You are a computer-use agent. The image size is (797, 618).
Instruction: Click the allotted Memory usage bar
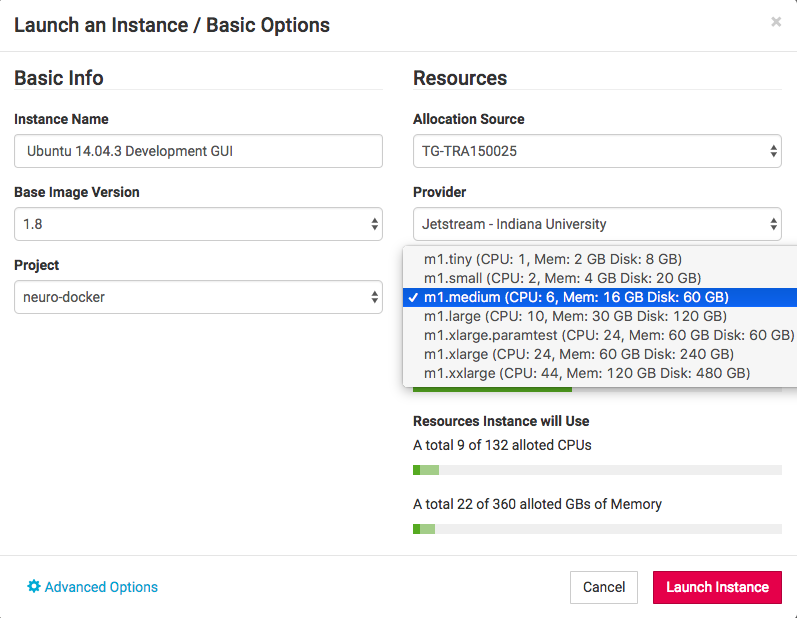click(x=597, y=529)
